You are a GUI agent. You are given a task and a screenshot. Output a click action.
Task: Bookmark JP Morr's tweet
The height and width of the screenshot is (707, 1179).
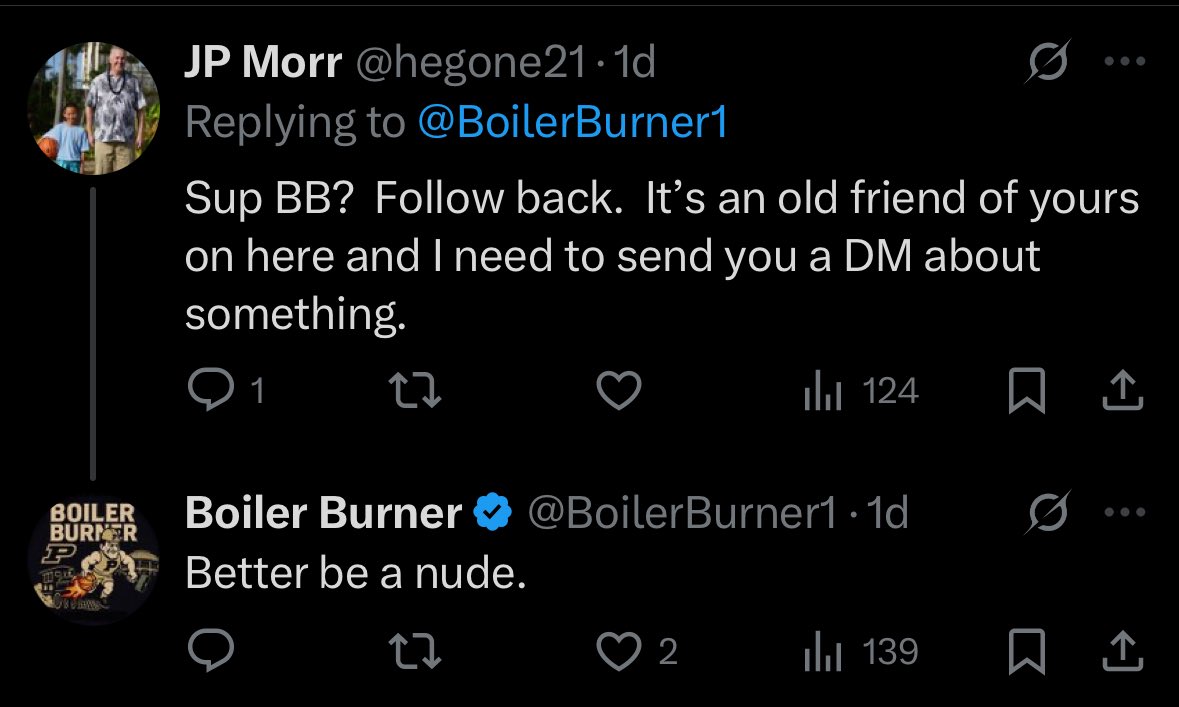(x=1026, y=390)
